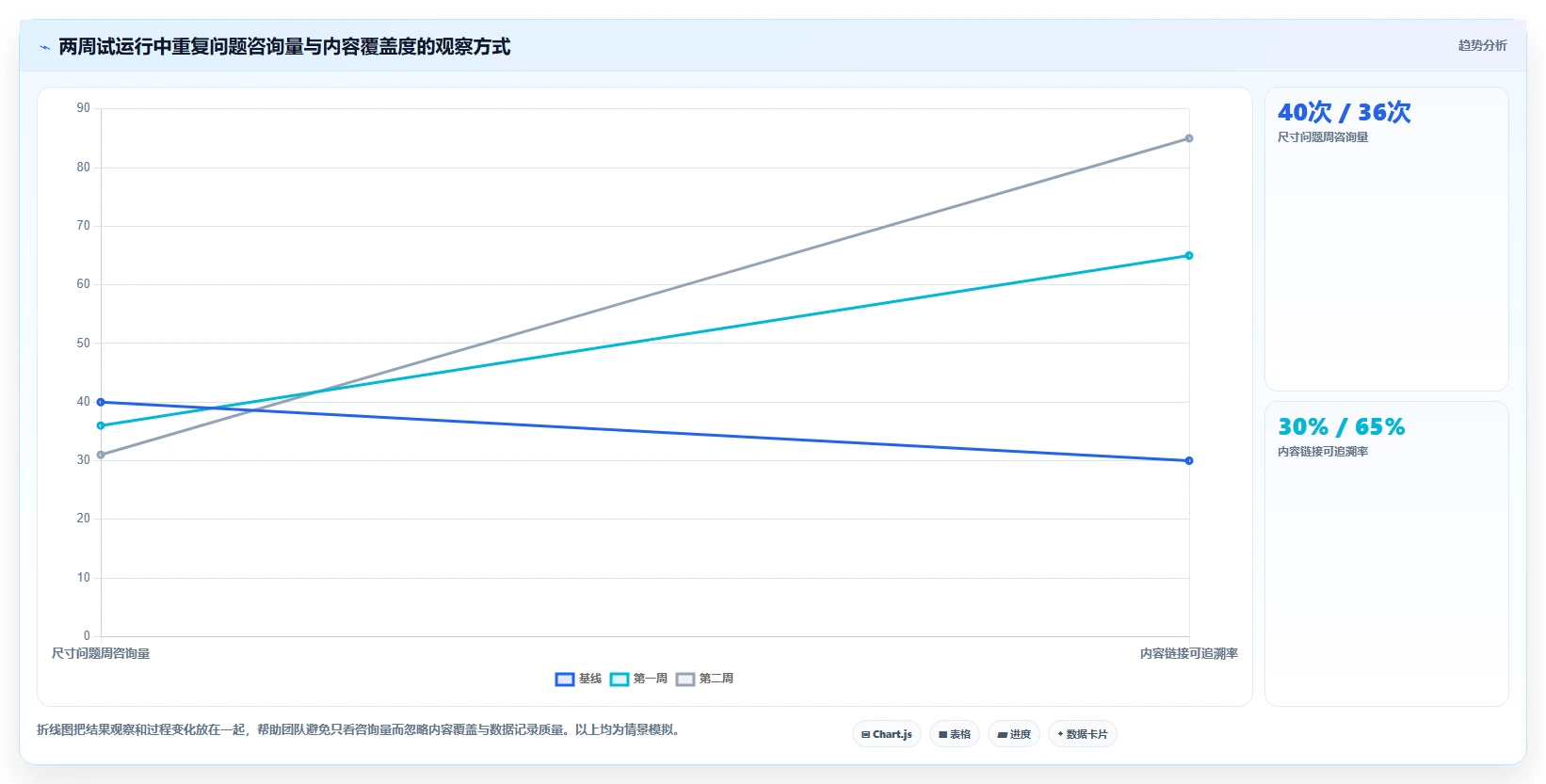
Task: Click 第二周 data point at 尺寸问题周咨询量
Action: pyautogui.click(x=101, y=455)
